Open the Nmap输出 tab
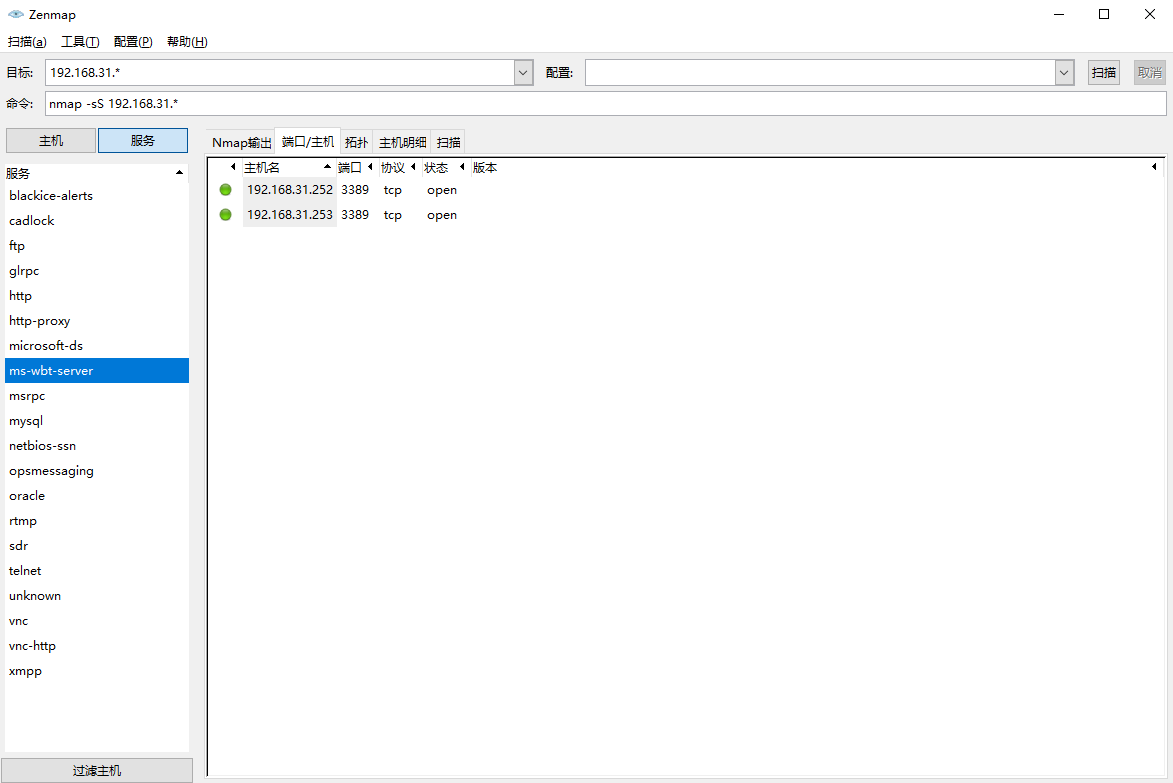The image size is (1173, 783). (x=242, y=142)
